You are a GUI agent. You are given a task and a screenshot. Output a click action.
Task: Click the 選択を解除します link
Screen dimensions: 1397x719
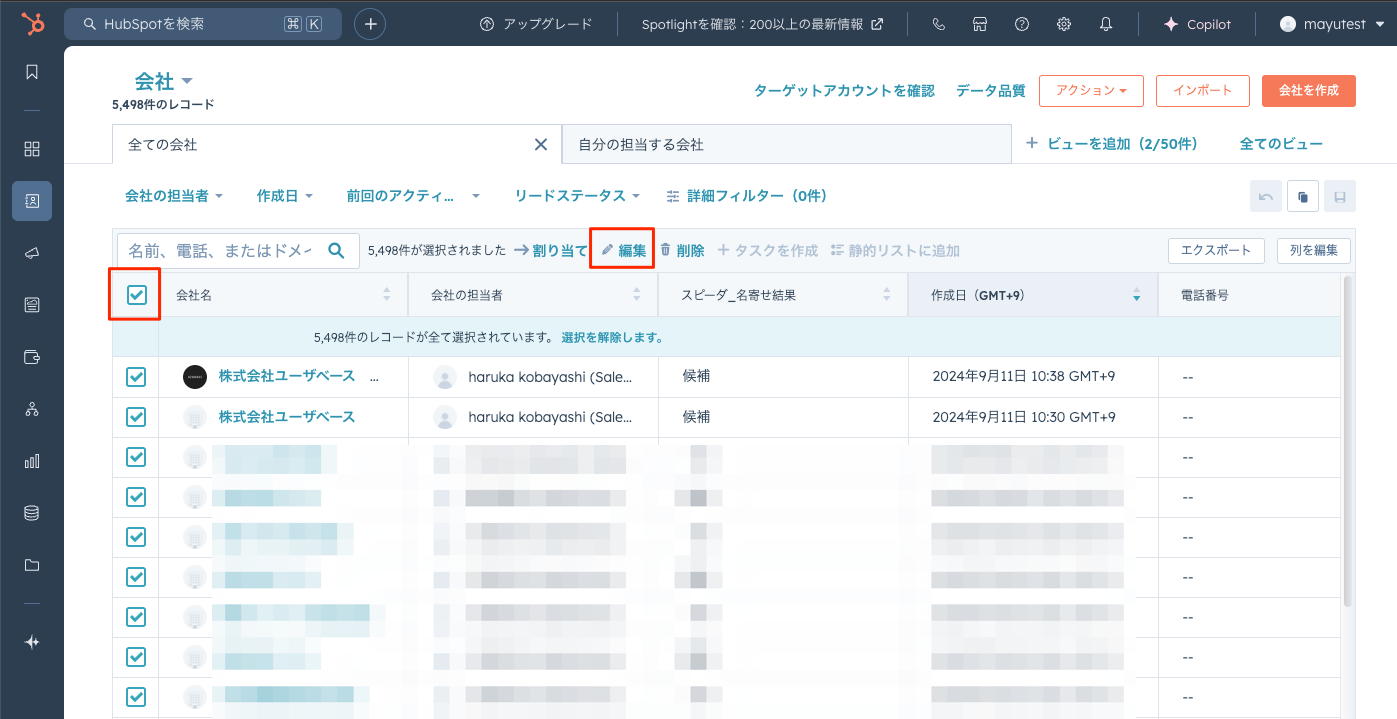[612, 337]
